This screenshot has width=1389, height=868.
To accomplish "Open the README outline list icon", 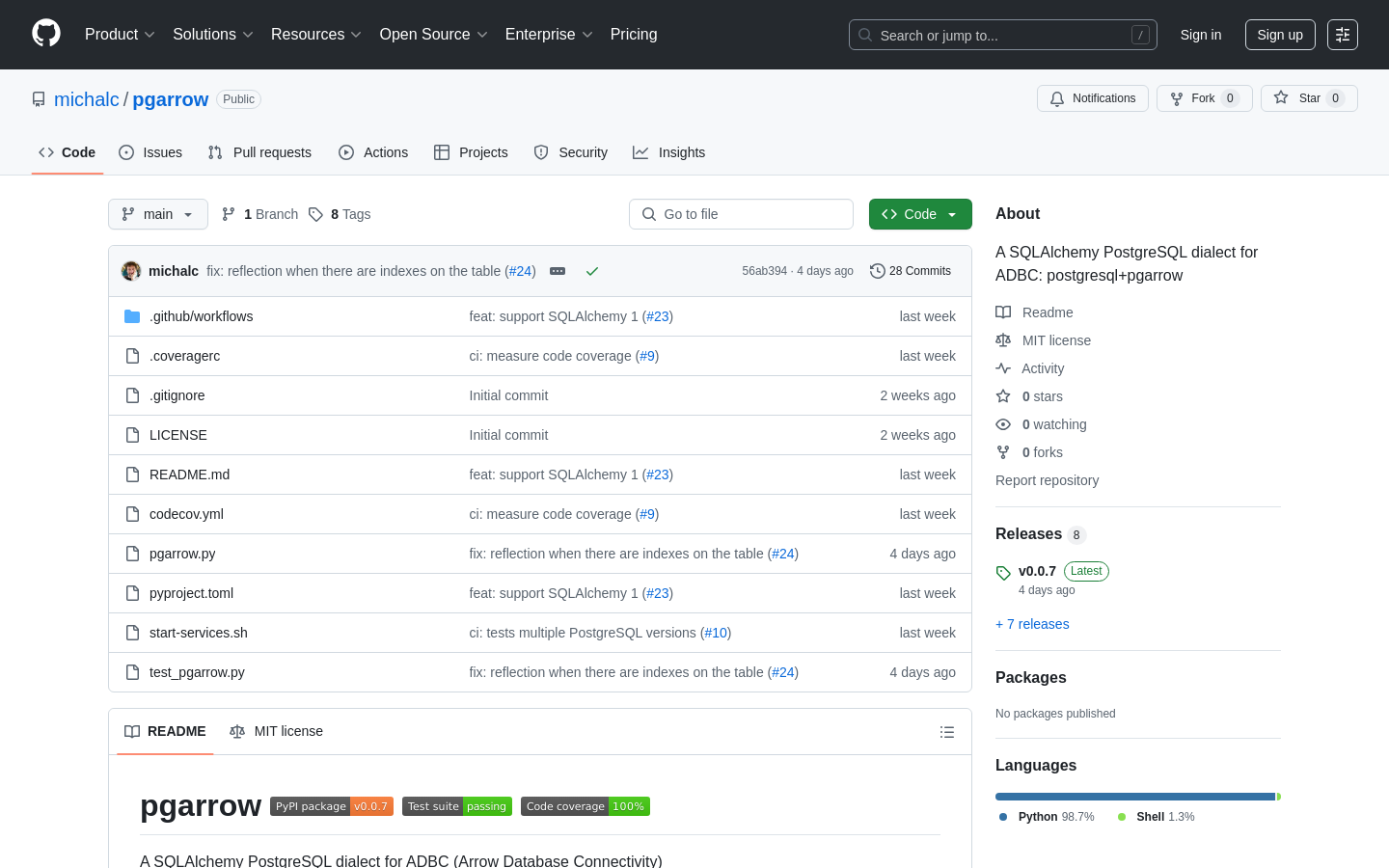I will tap(947, 732).
